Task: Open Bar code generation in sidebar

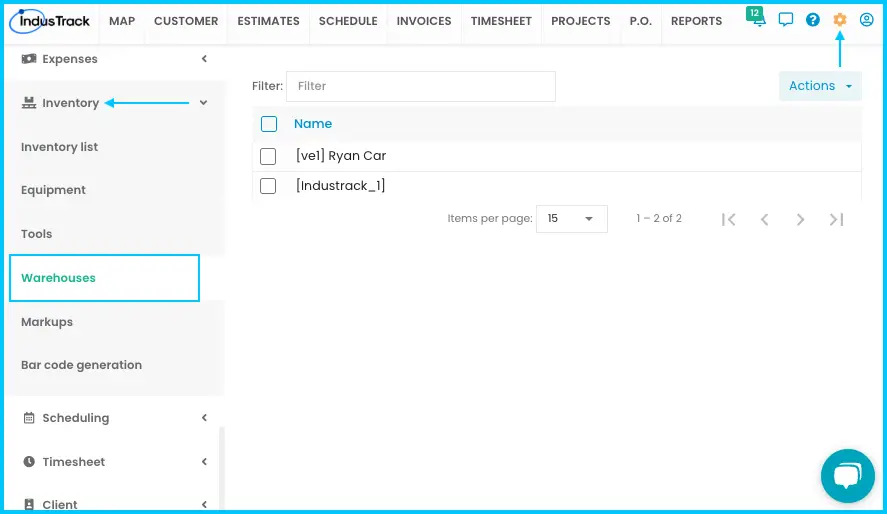Action: point(81,365)
